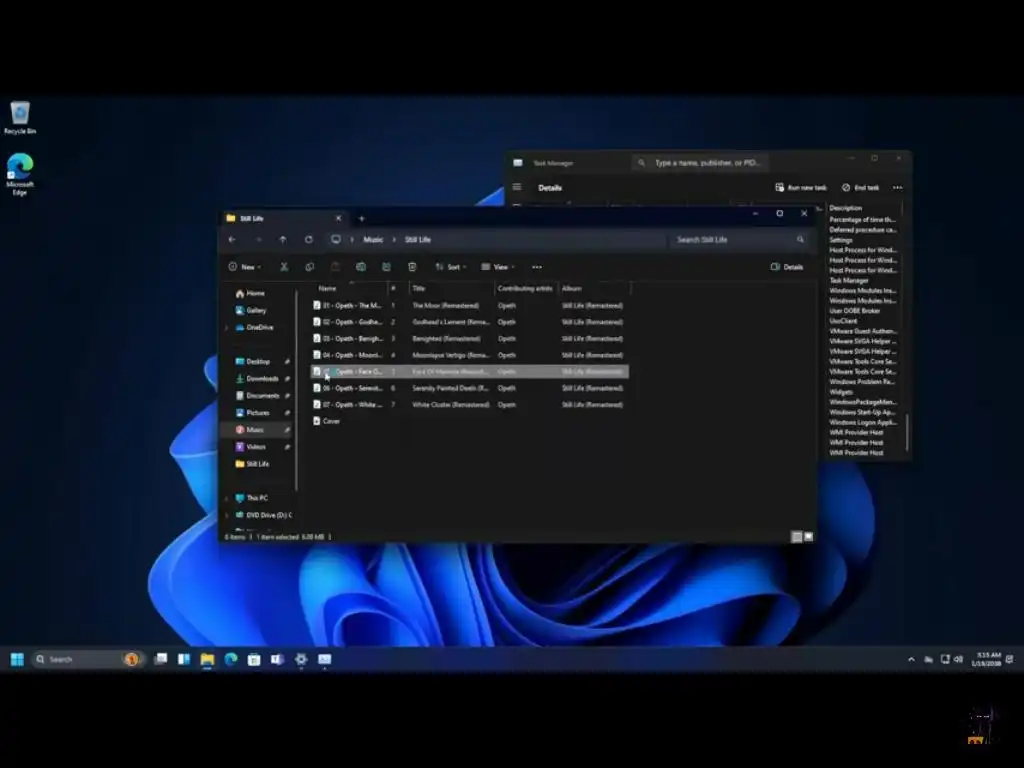Open the View dropdown
The width and height of the screenshot is (1024, 768).
click(498, 267)
